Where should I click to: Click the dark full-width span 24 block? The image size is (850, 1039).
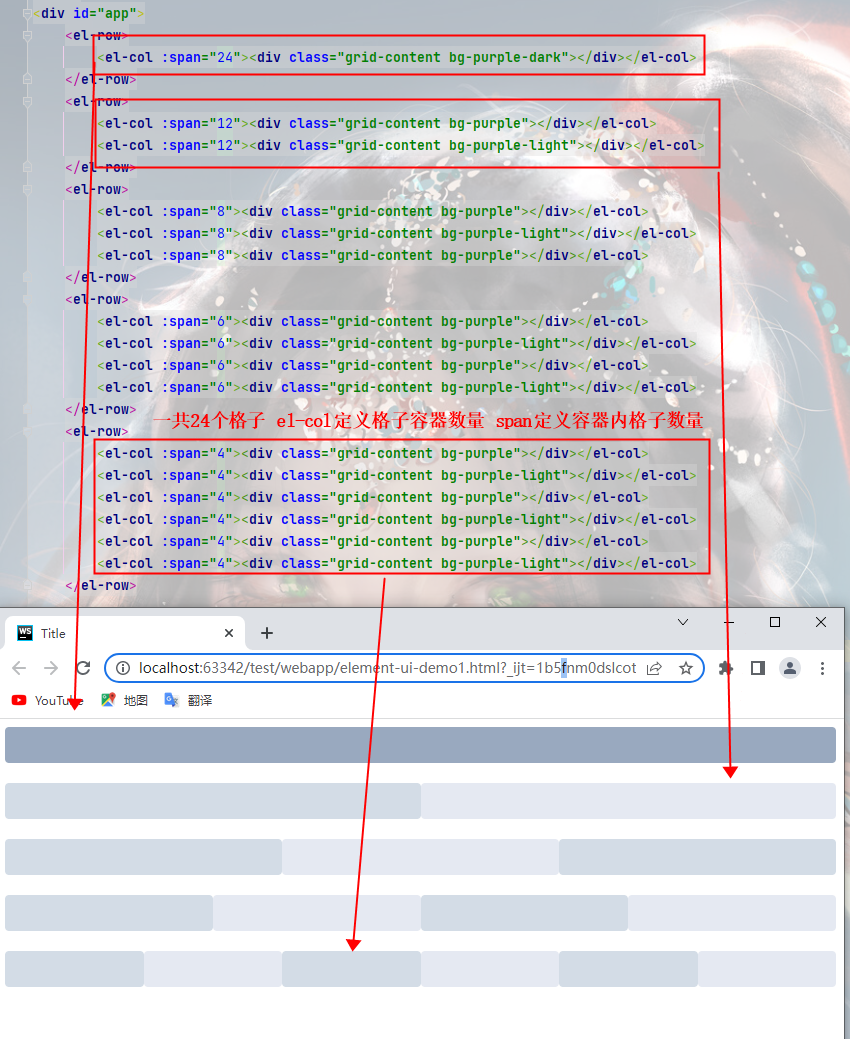point(420,745)
